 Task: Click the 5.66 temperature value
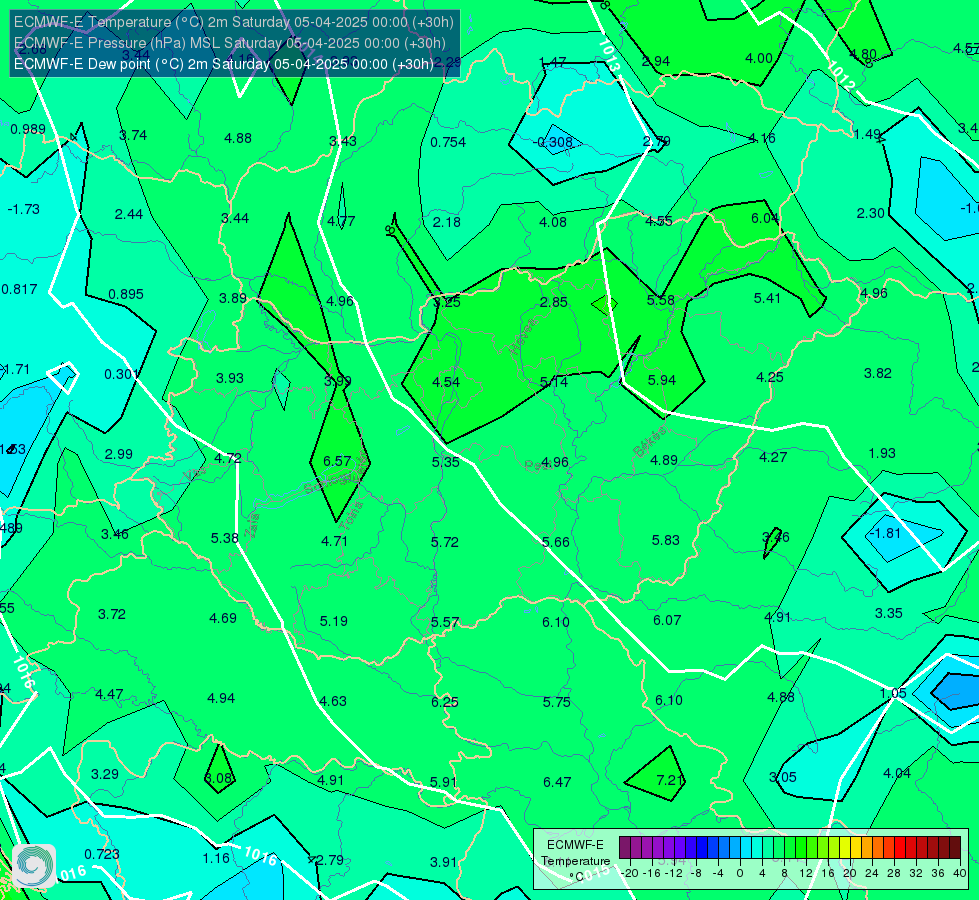[x=555, y=542]
